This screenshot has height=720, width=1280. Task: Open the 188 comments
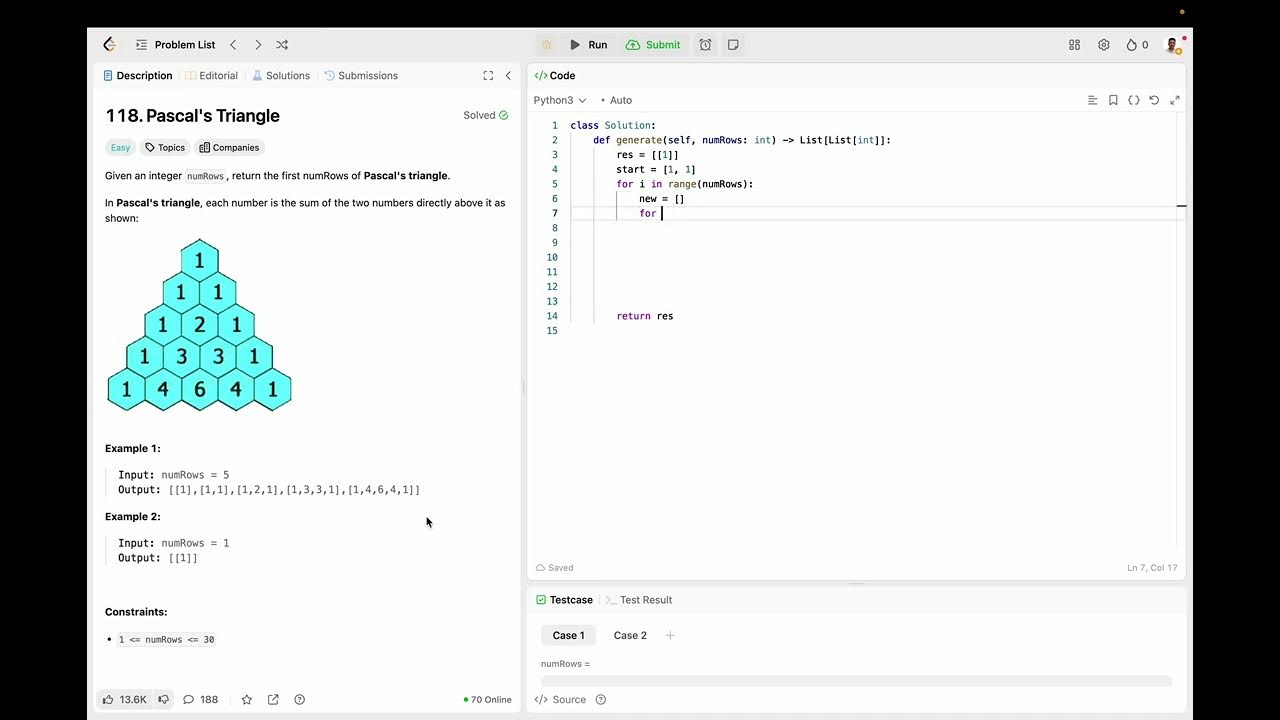pos(201,700)
